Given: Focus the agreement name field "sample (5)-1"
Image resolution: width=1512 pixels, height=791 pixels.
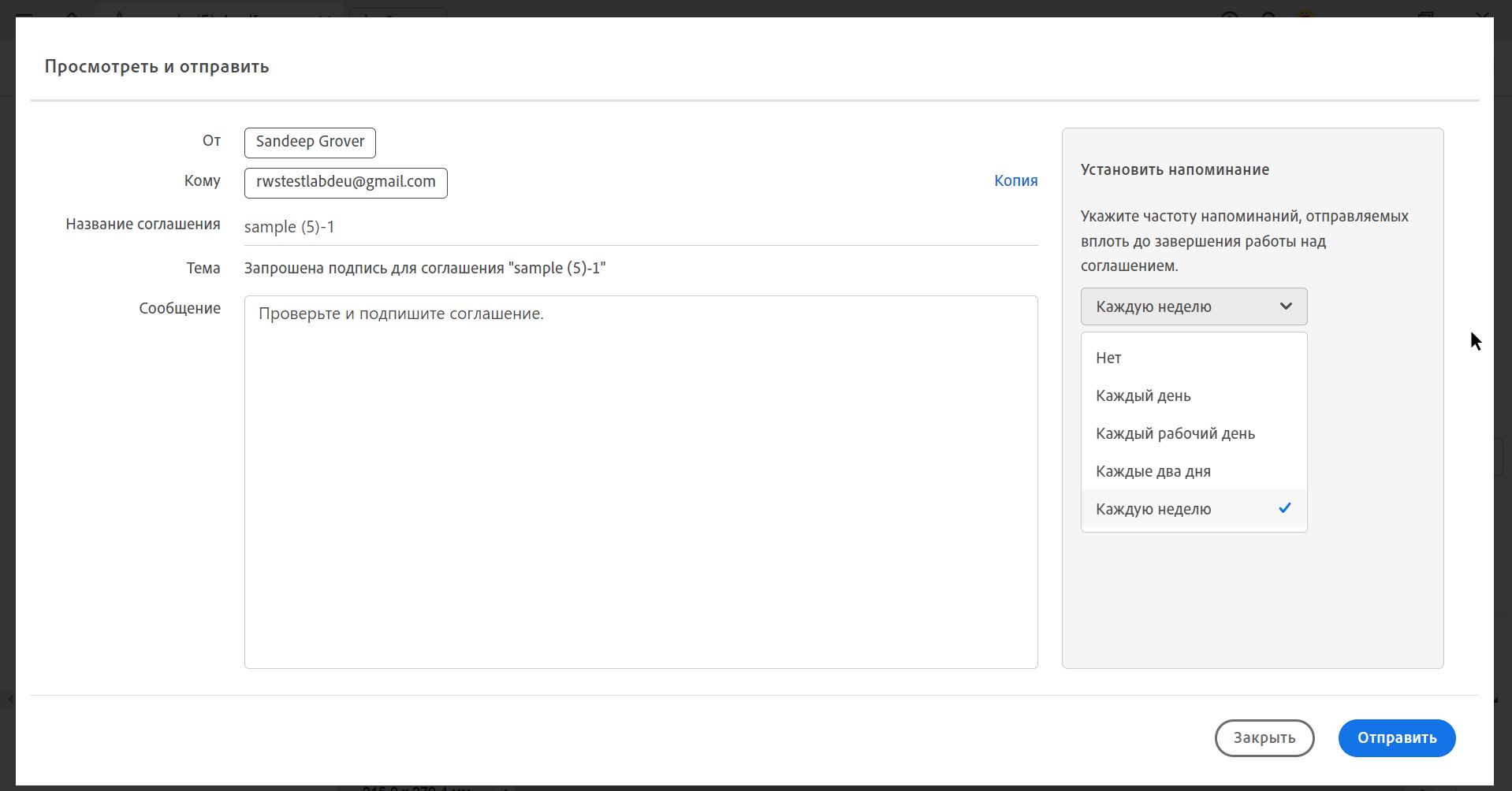Looking at the screenshot, I should pyautogui.click(x=641, y=227).
